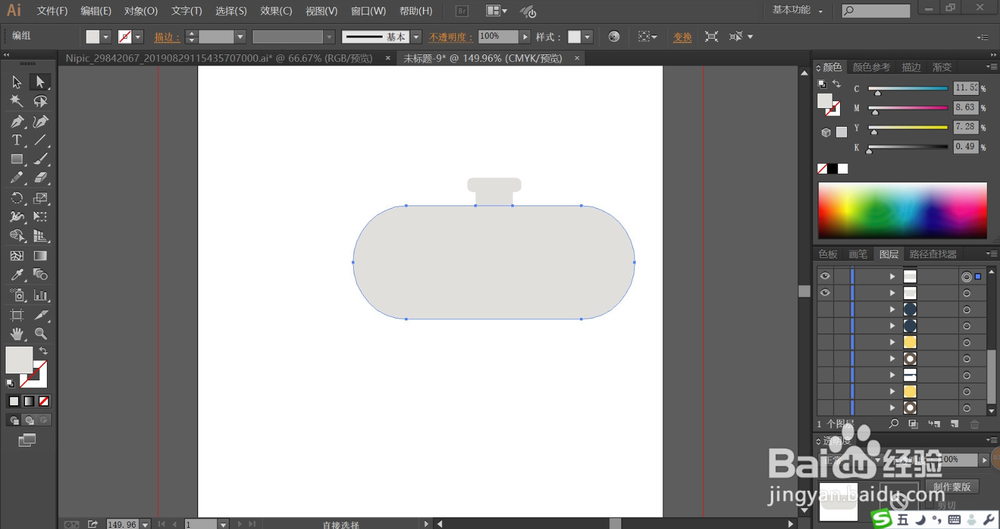The height and width of the screenshot is (529, 1000).
Task: Select the Lasso tool
Action: pyautogui.click(x=40, y=101)
